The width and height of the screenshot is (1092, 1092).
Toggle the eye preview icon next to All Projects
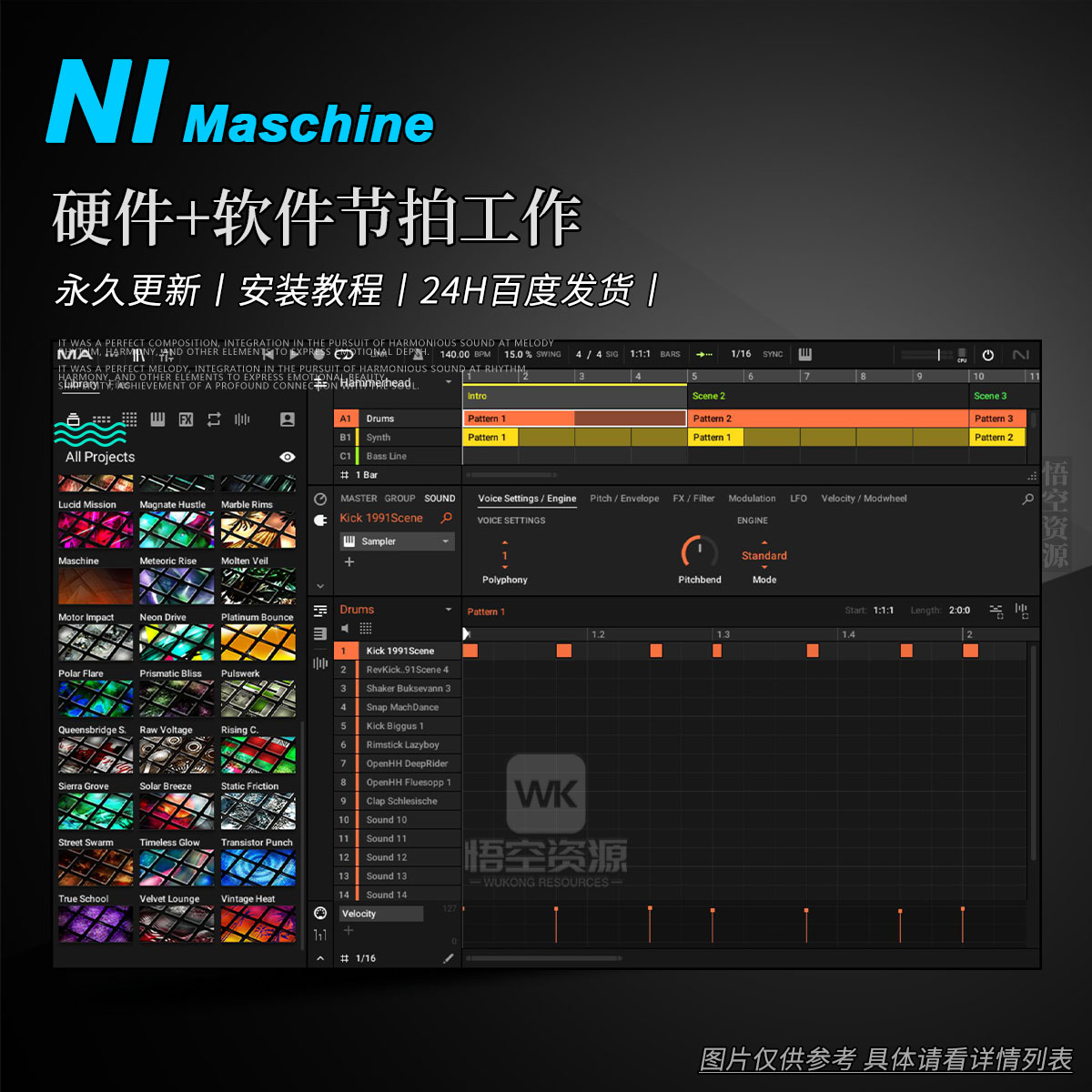tap(286, 456)
